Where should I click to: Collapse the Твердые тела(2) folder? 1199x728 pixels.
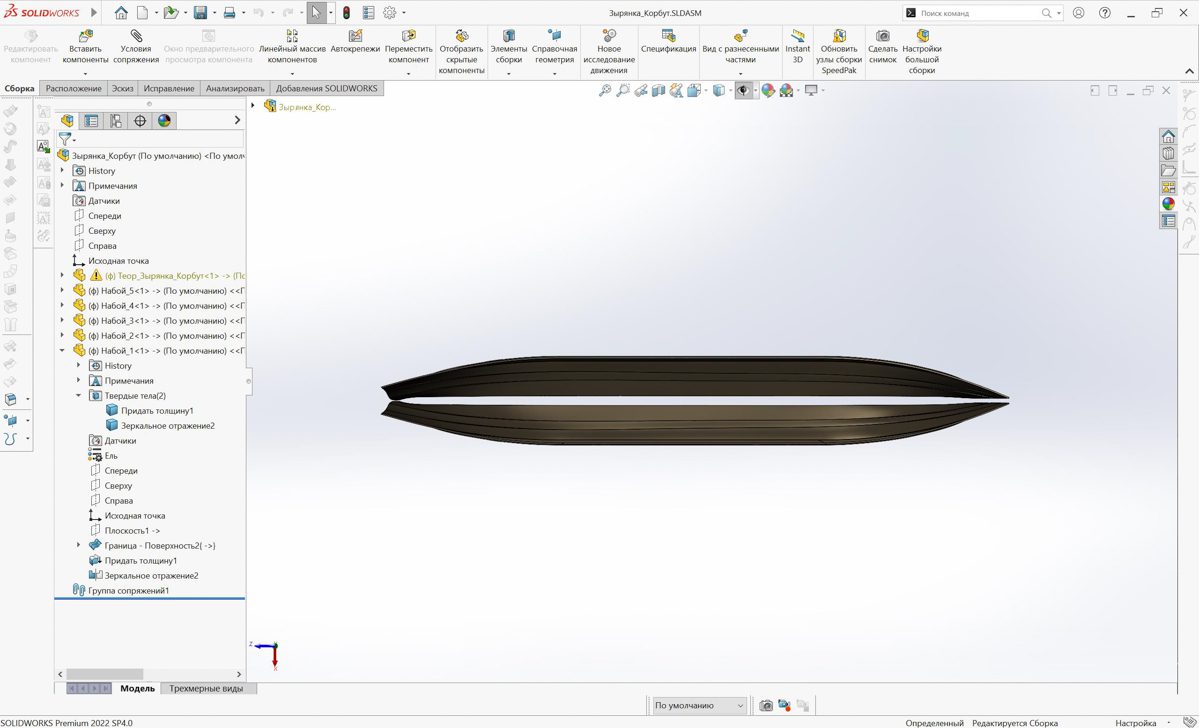point(79,396)
